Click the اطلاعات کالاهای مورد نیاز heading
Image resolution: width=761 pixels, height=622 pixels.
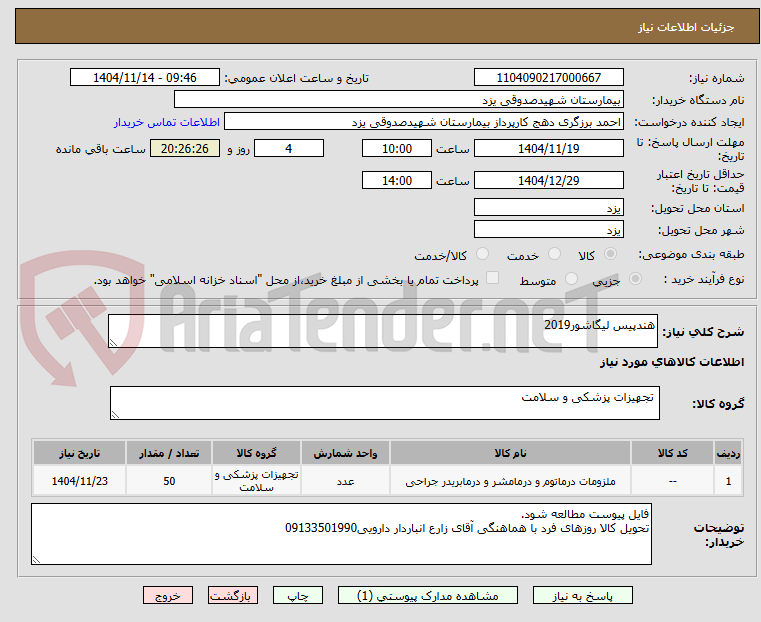672,362
